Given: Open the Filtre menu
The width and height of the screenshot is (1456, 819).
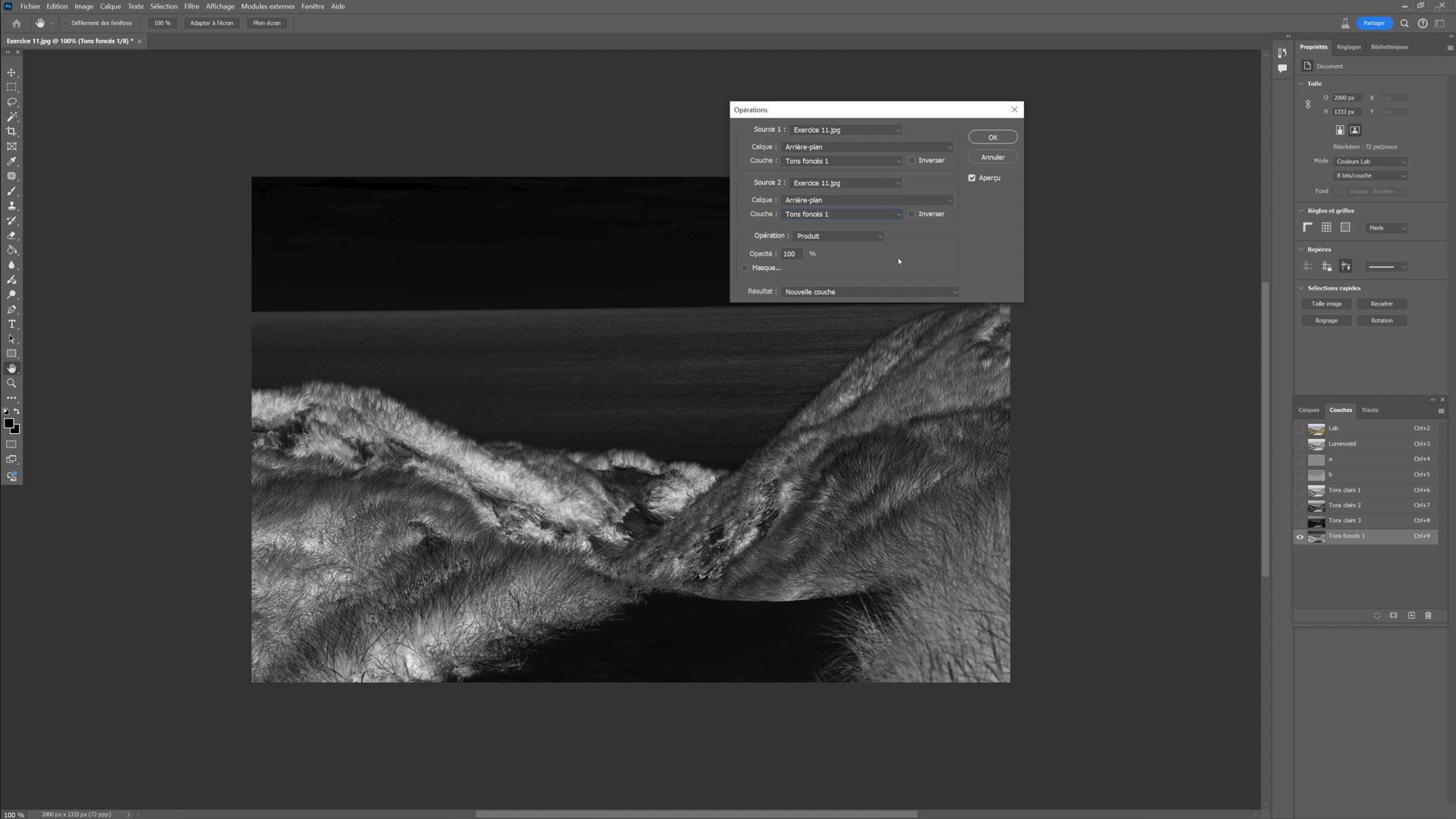Looking at the screenshot, I should click(x=191, y=6).
